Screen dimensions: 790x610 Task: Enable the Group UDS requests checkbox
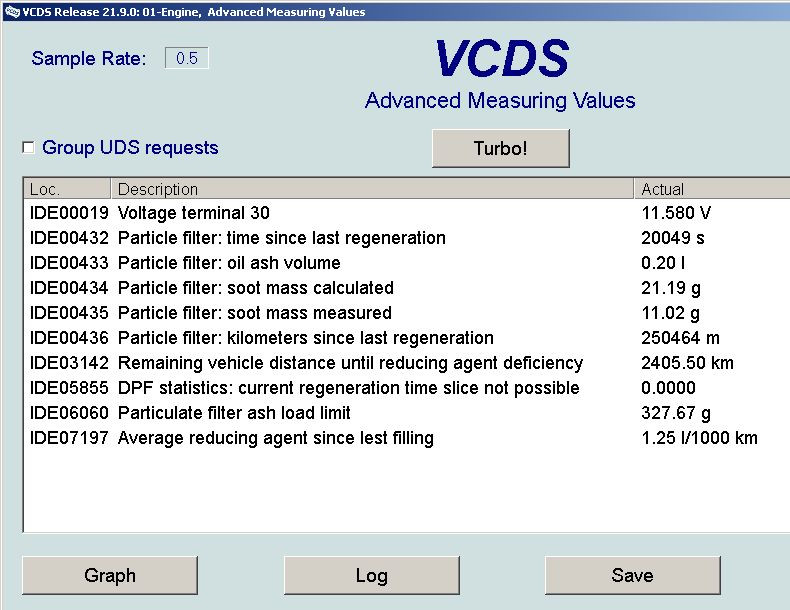pos(28,148)
